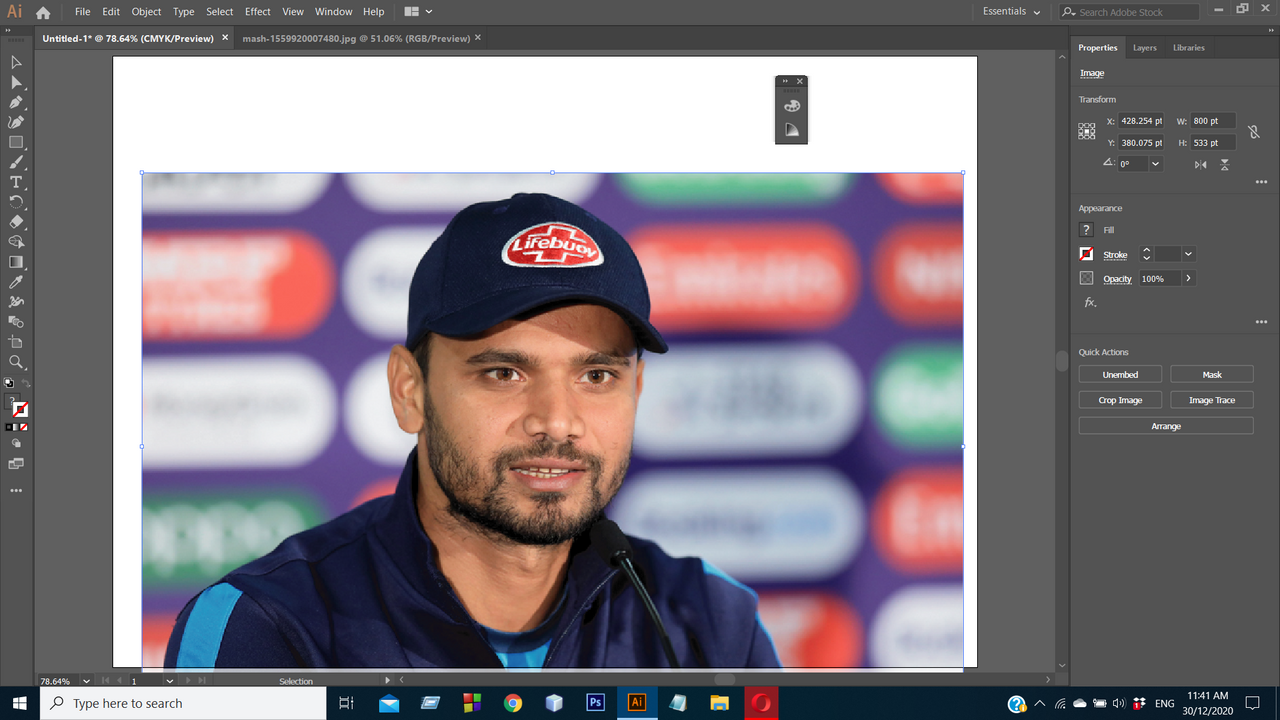Click Default Fill and Stroke icon
This screenshot has width=1280, height=720.
click(x=9, y=383)
